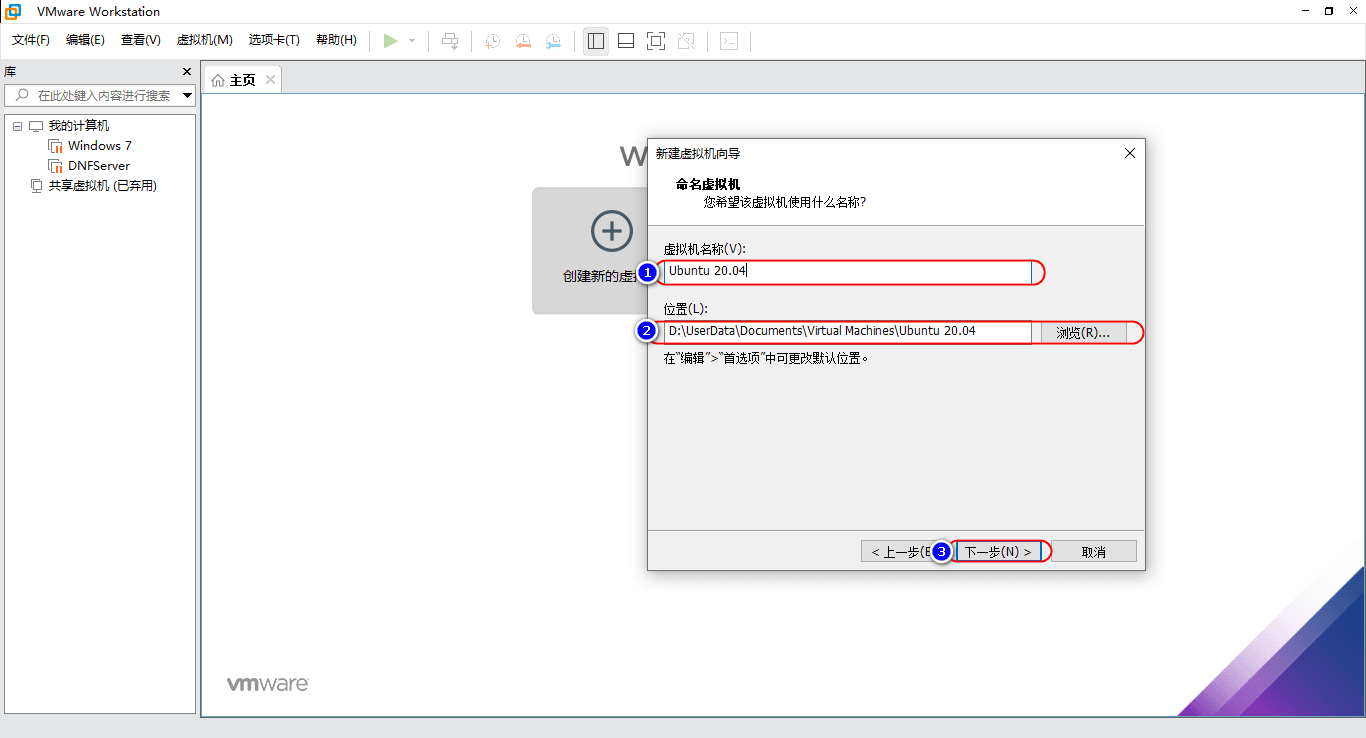Select 共享虚拟机 (已弃用) tree item
The height and width of the screenshot is (738, 1366).
pos(103,186)
